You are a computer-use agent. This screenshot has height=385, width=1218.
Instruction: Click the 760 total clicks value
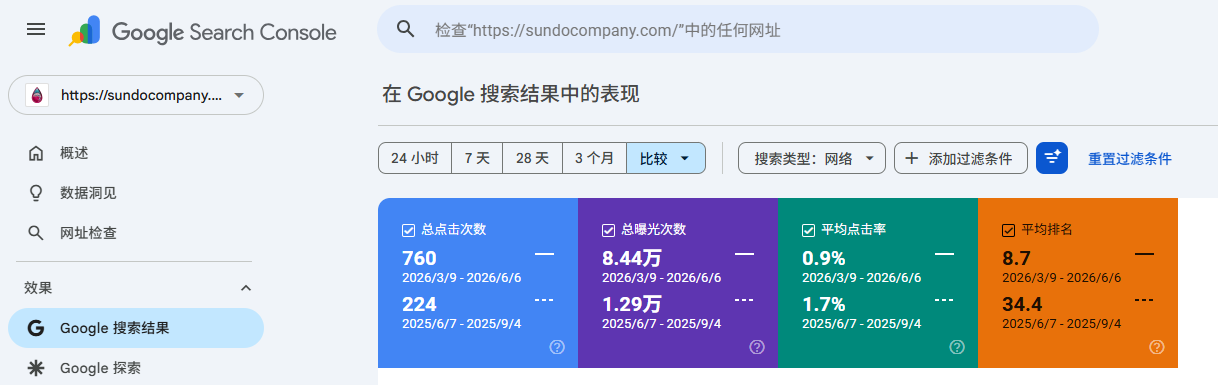click(x=420, y=258)
